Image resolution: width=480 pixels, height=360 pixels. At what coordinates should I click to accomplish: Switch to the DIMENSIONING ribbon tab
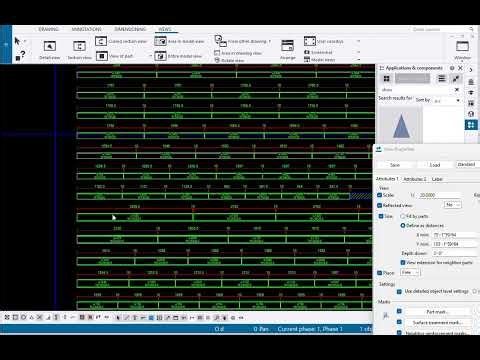tap(130, 29)
